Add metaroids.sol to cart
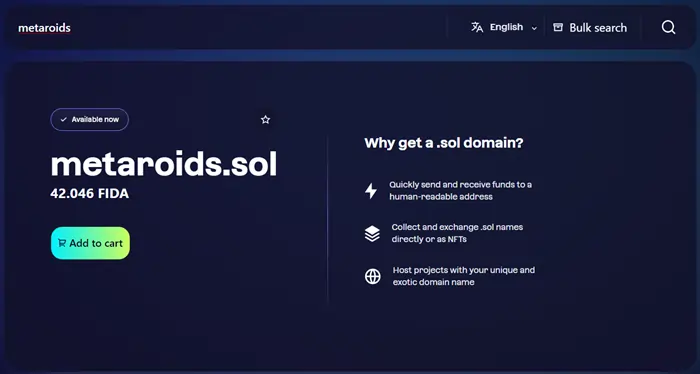700x374 pixels. click(90, 243)
